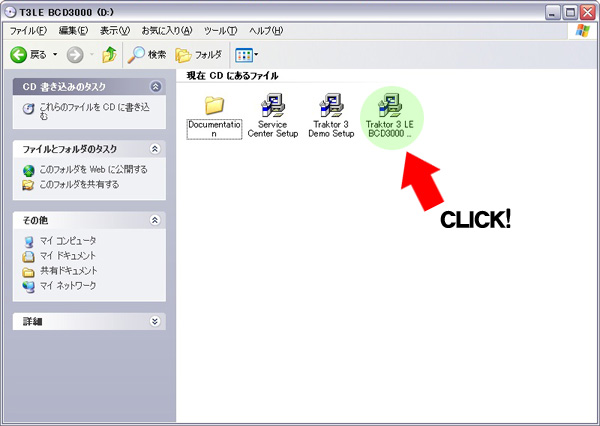
Task: Select the Traktor 3 Demo Setup icon
Action: [331, 105]
